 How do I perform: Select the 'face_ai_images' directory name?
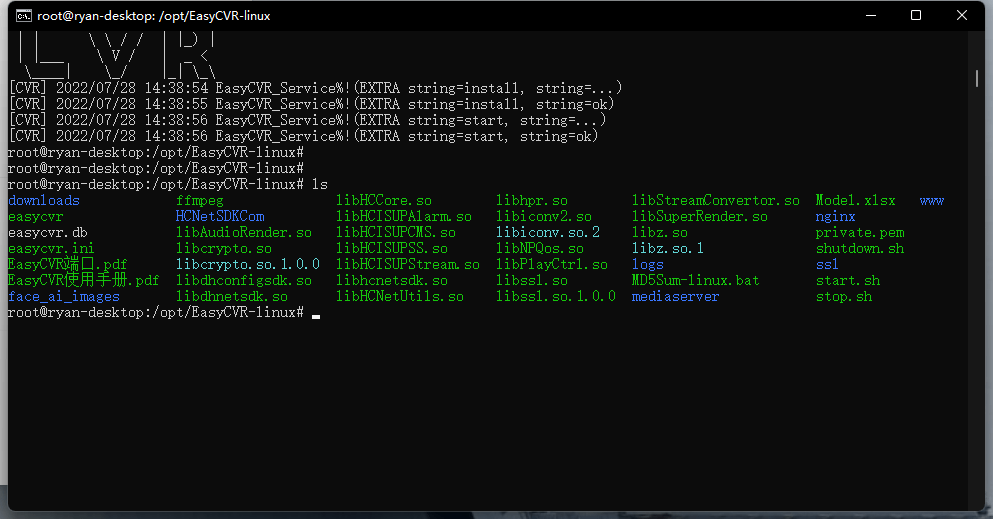point(64,297)
